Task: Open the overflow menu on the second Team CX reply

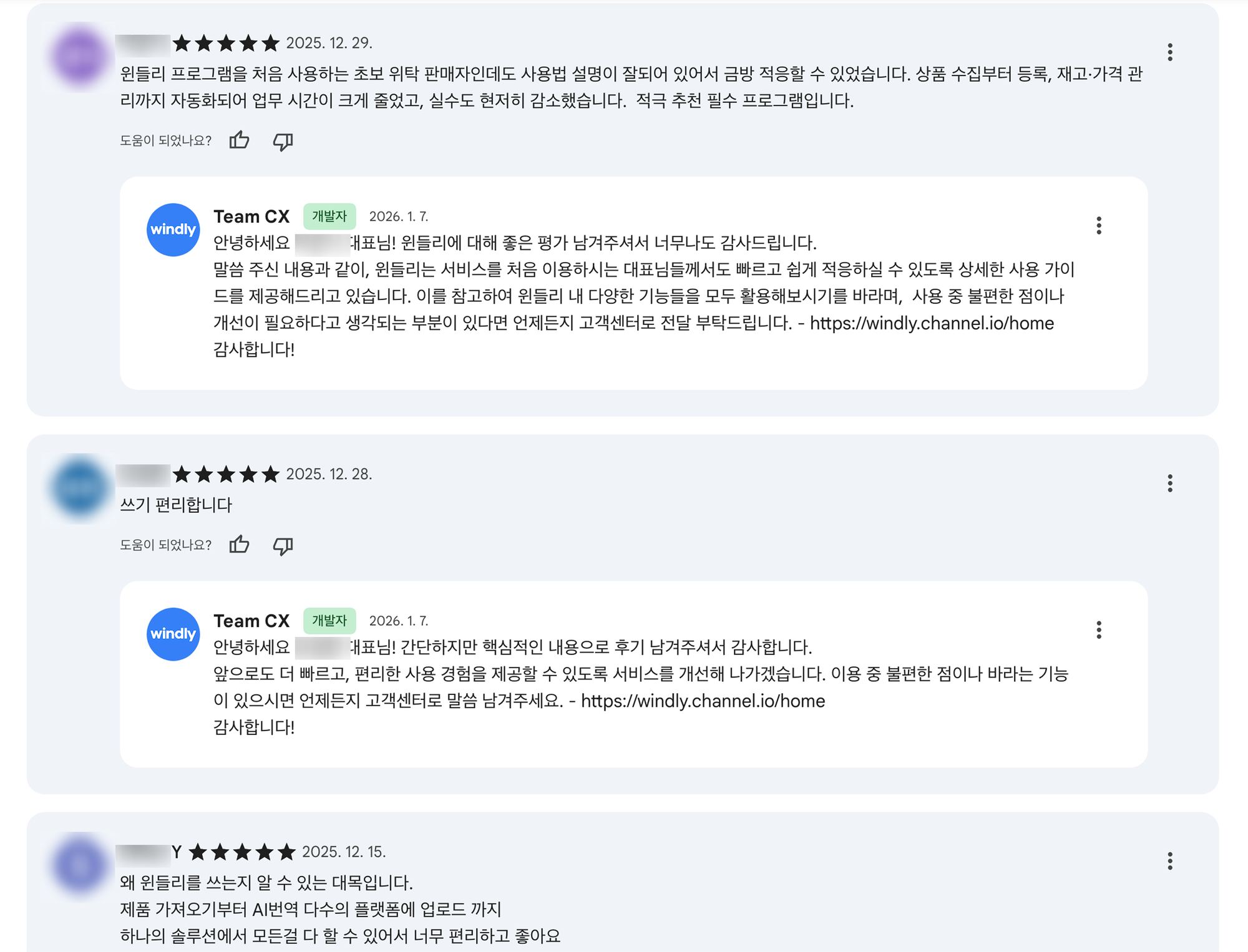Action: pos(1099,630)
